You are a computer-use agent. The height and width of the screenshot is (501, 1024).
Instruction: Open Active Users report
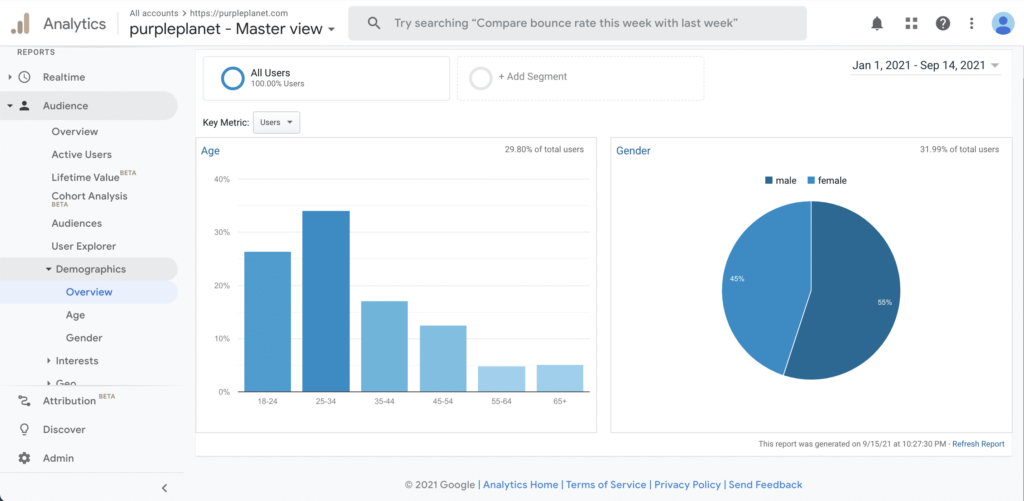coord(82,154)
